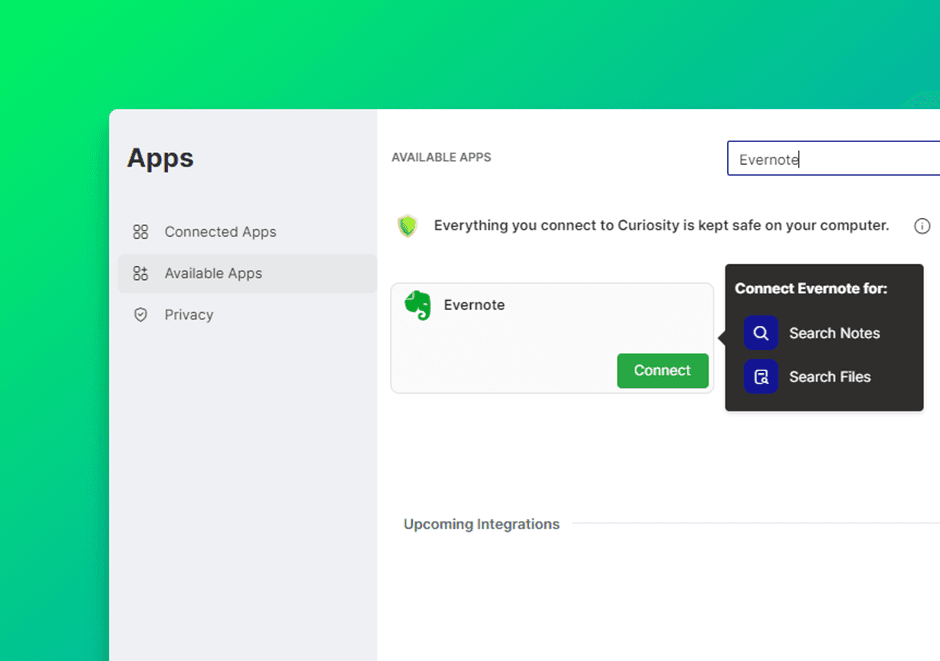
Task: Connect the Evernote app
Action: [662, 370]
